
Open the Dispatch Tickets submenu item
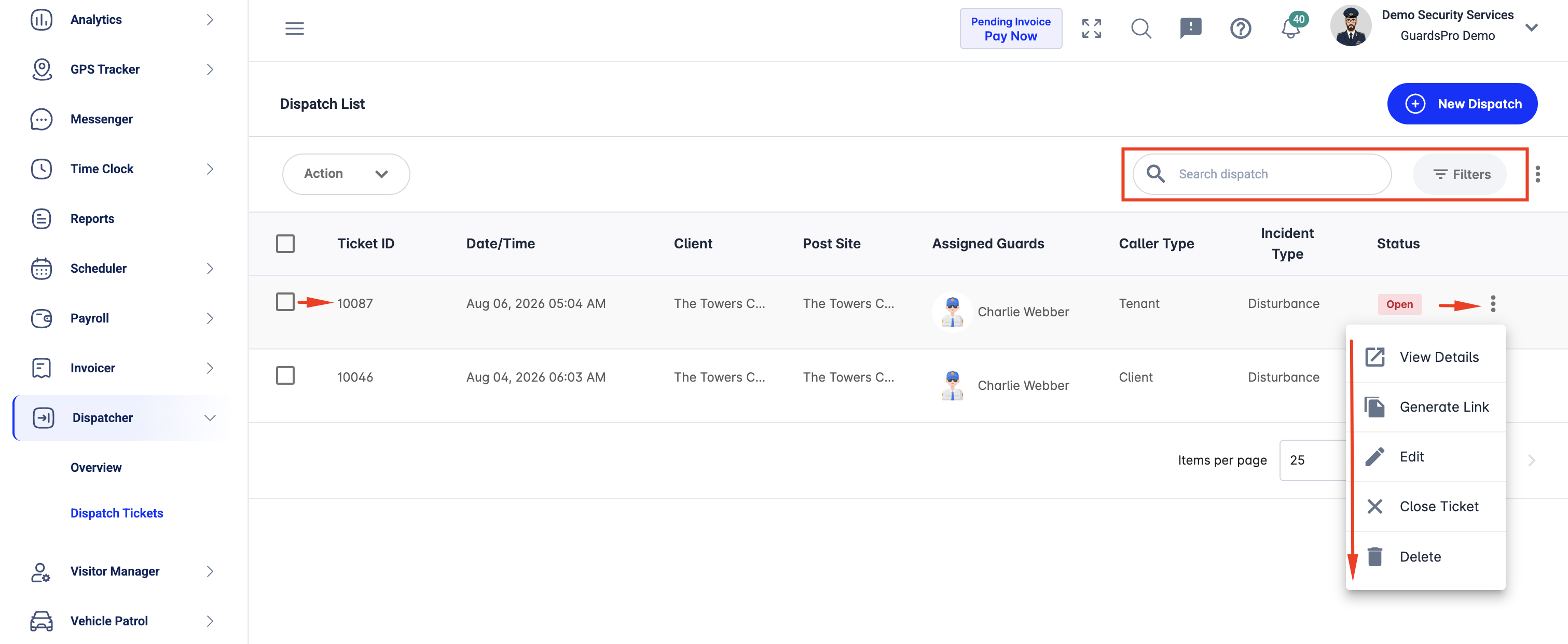pyautogui.click(x=117, y=513)
